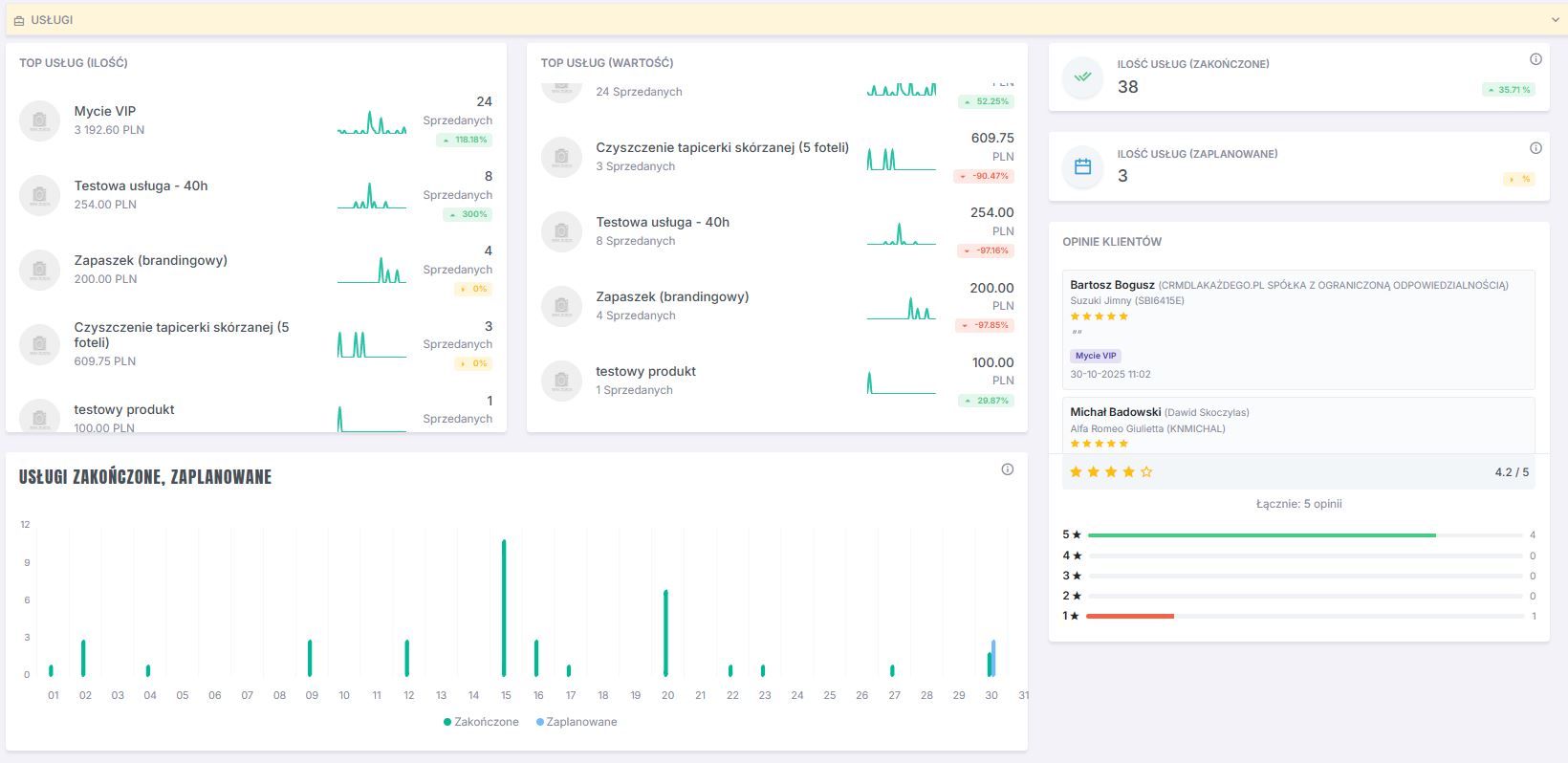Toggle Zaplanowane series in chart legend
Image resolution: width=1568 pixels, height=763 pixels.
tap(577, 722)
